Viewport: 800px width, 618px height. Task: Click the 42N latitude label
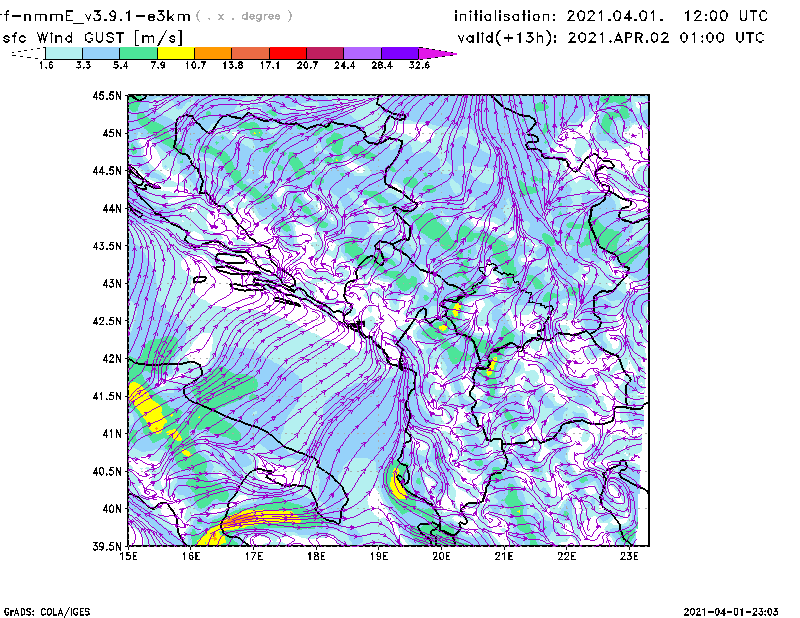click(112, 359)
